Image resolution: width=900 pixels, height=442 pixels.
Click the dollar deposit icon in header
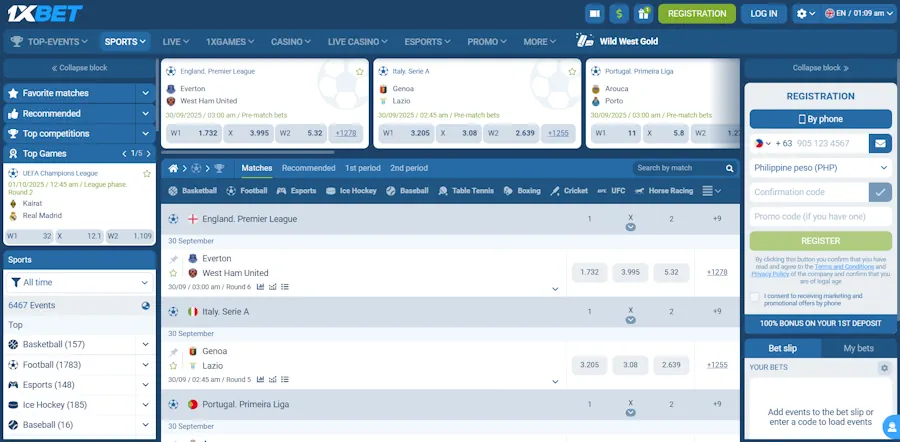coord(619,13)
